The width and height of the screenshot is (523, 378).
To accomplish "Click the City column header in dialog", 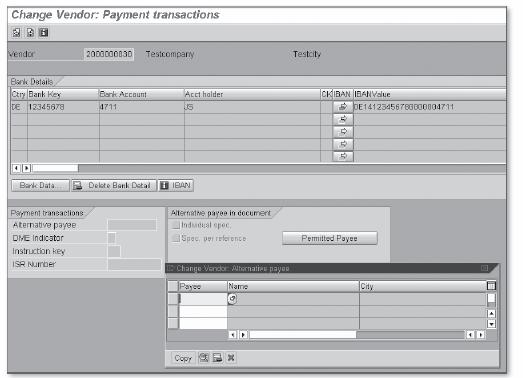I will pyautogui.click(x=423, y=286).
